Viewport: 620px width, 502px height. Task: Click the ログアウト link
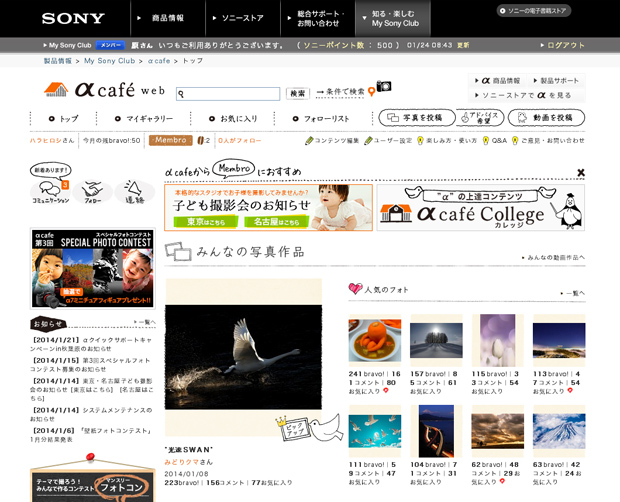coord(565,45)
